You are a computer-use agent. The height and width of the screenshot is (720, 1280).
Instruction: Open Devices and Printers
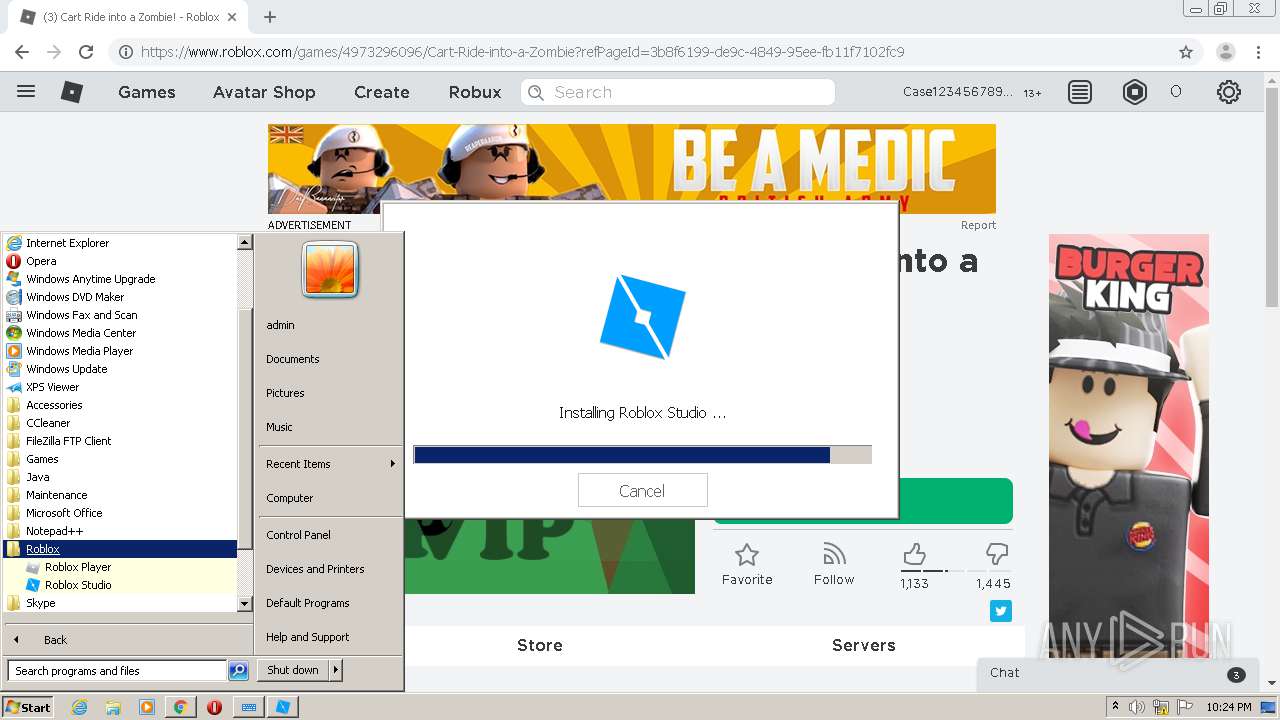315,569
